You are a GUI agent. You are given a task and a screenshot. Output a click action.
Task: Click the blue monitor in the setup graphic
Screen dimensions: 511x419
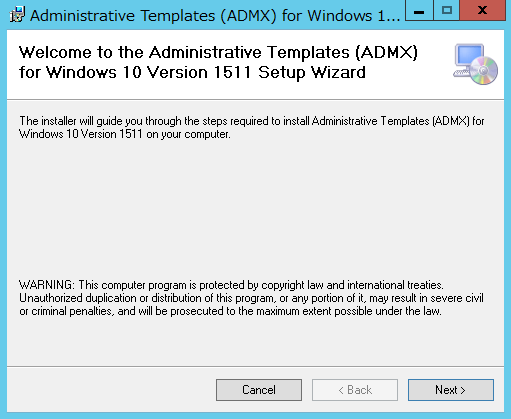(470, 55)
